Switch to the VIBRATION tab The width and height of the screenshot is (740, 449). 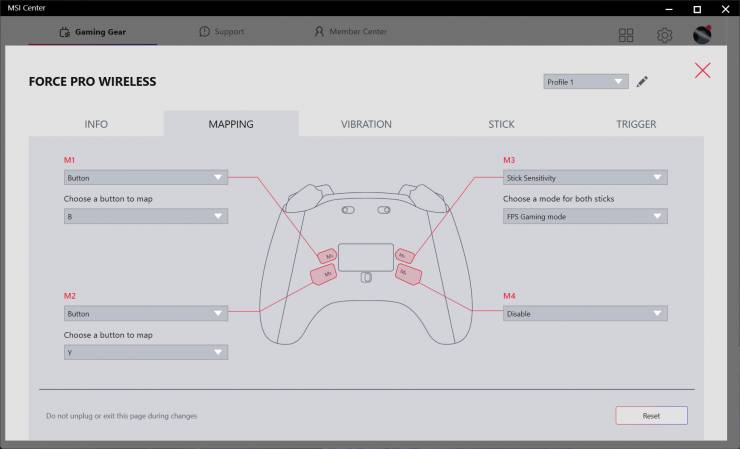click(x=366, y=124)
